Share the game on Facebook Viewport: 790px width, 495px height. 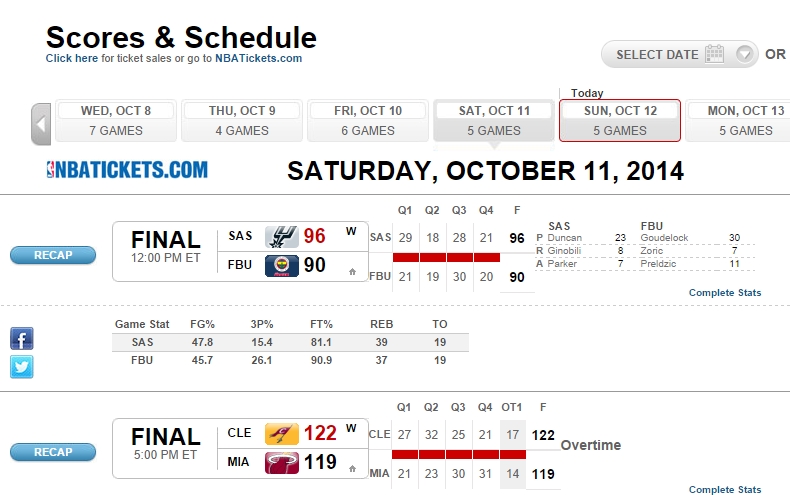pos(22,338)
